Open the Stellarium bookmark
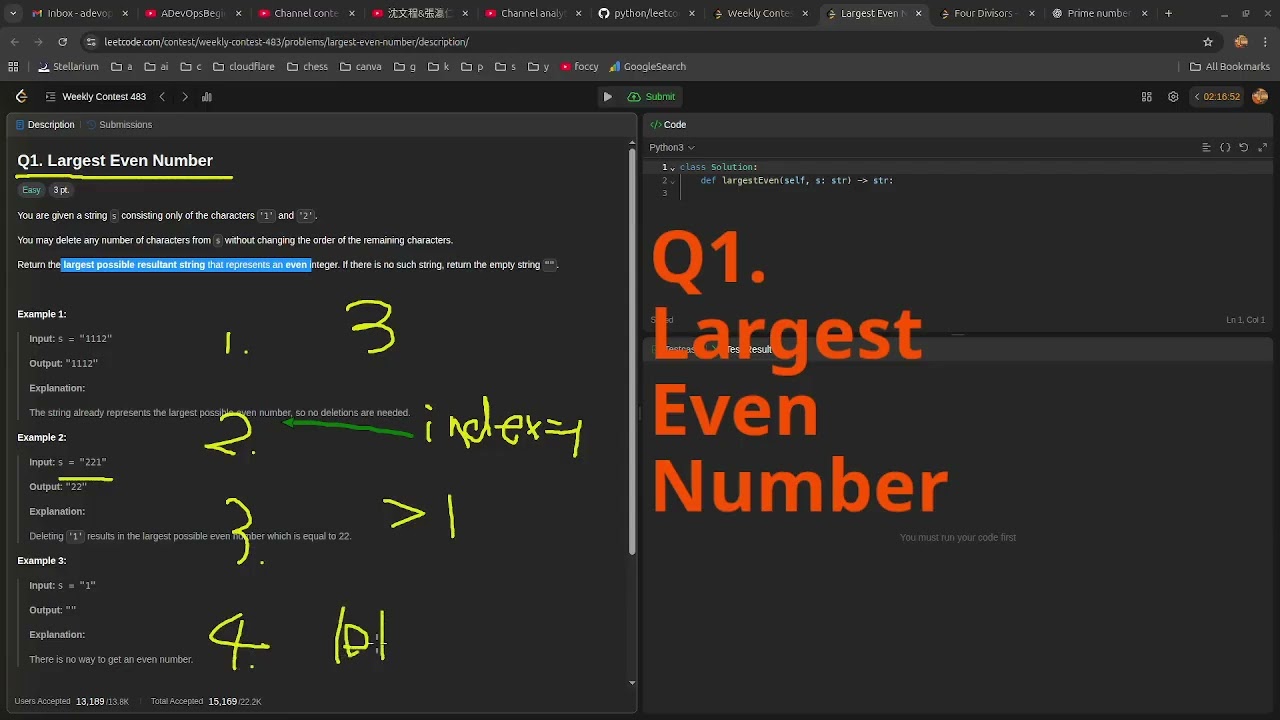The image size is (1280, 720). pyautogui.click(x=68, y=67)
